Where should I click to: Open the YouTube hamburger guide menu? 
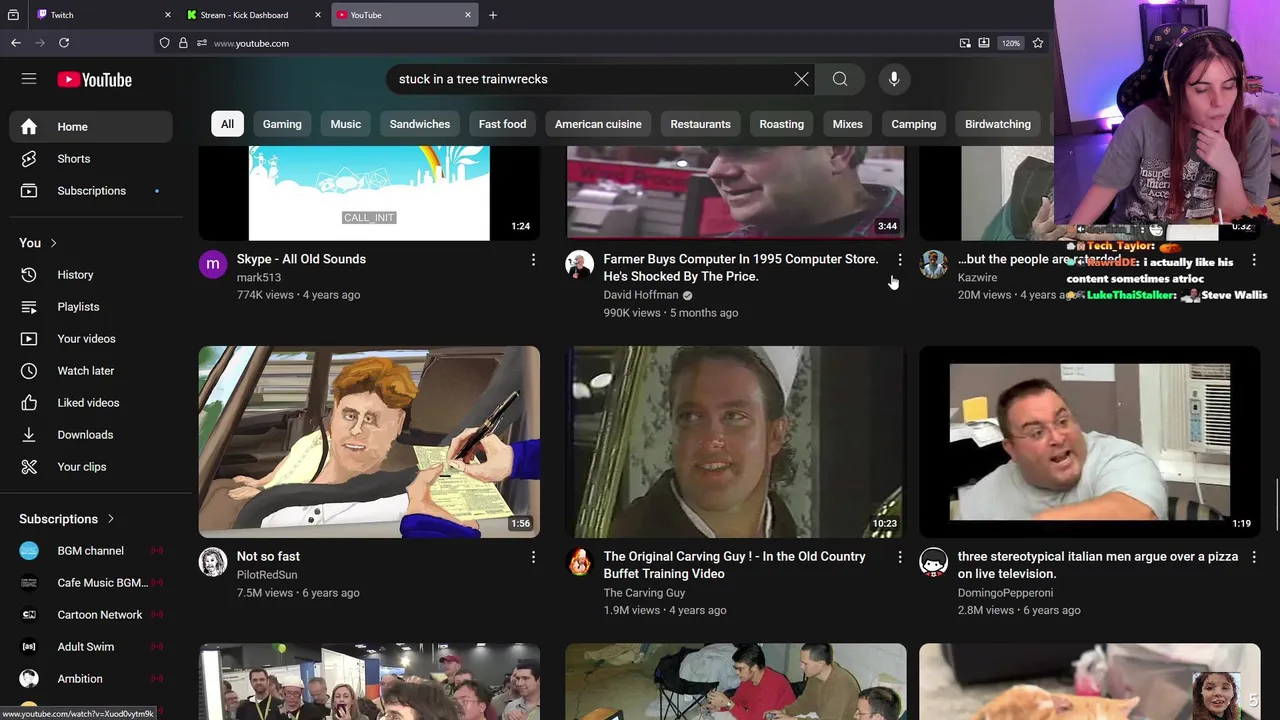point(29,79)
